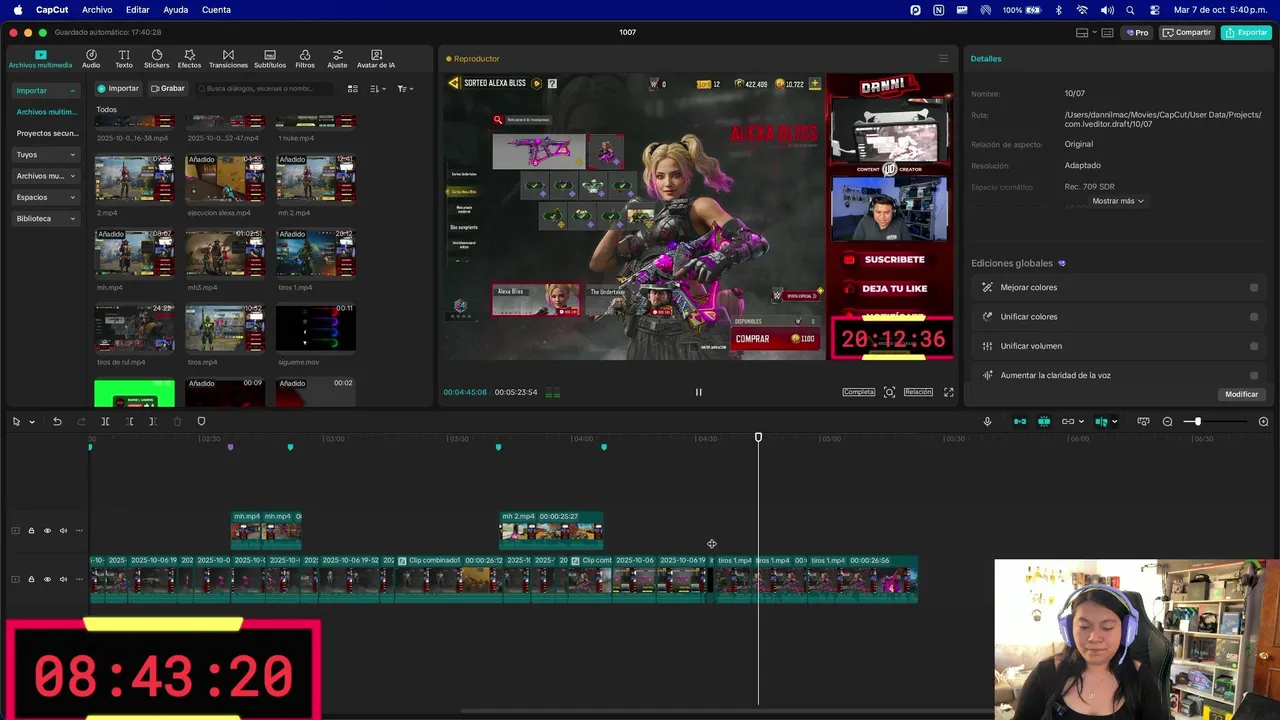Add marker shield icon in timeline toolbar
This screenshot has width=1280, height=720.
[201, 422]
